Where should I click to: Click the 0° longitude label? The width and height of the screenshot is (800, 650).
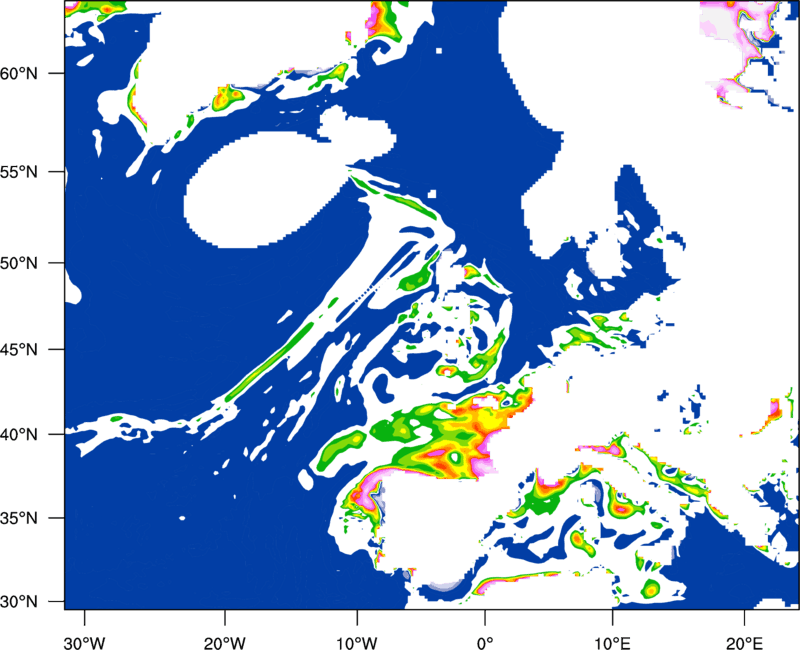point(485,643)
